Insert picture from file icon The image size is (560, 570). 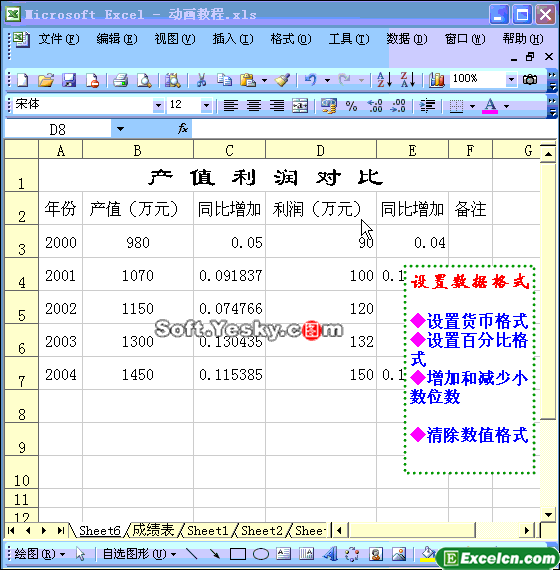pos(399,554)
